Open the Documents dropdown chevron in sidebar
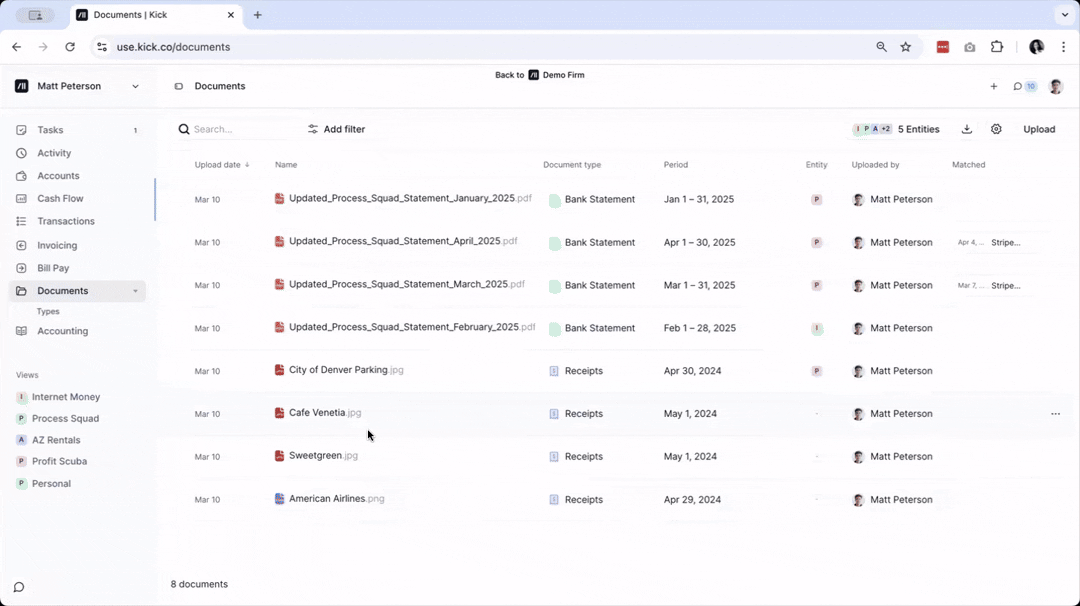Image resolution: width=1080 pixels, height=606 pixels. (136, 291)
